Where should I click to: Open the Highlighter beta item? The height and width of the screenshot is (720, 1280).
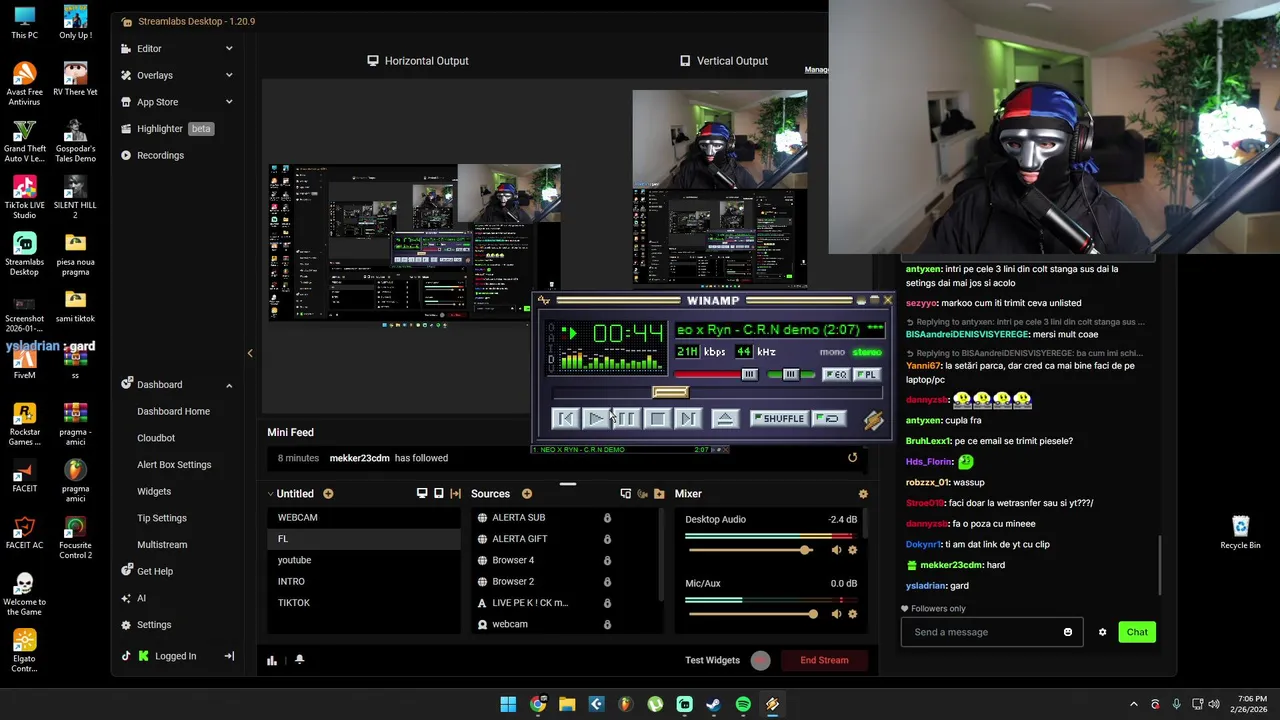click(x=167, y=128)
